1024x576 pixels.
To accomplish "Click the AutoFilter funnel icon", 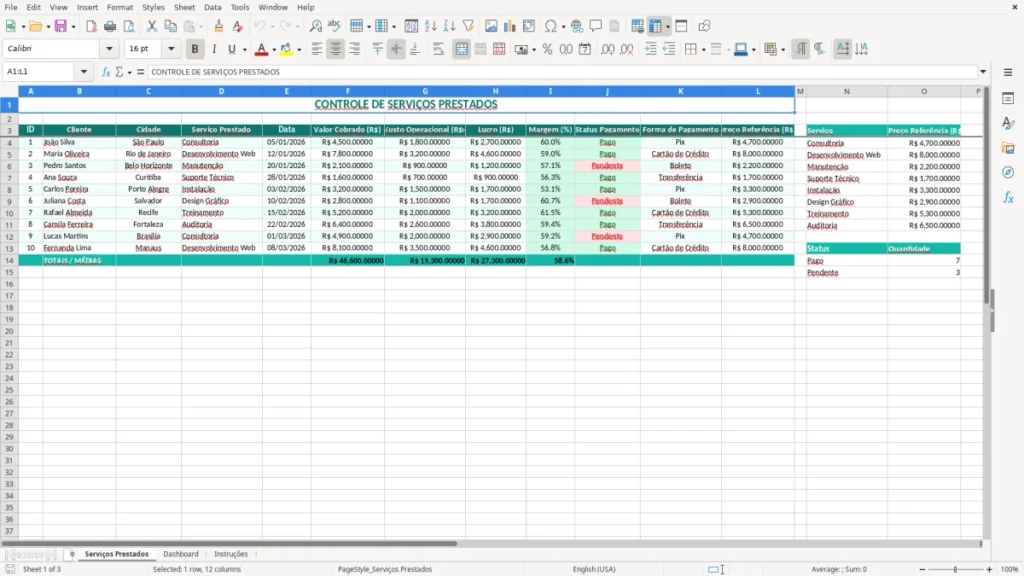I will click(x=468, y=26).
